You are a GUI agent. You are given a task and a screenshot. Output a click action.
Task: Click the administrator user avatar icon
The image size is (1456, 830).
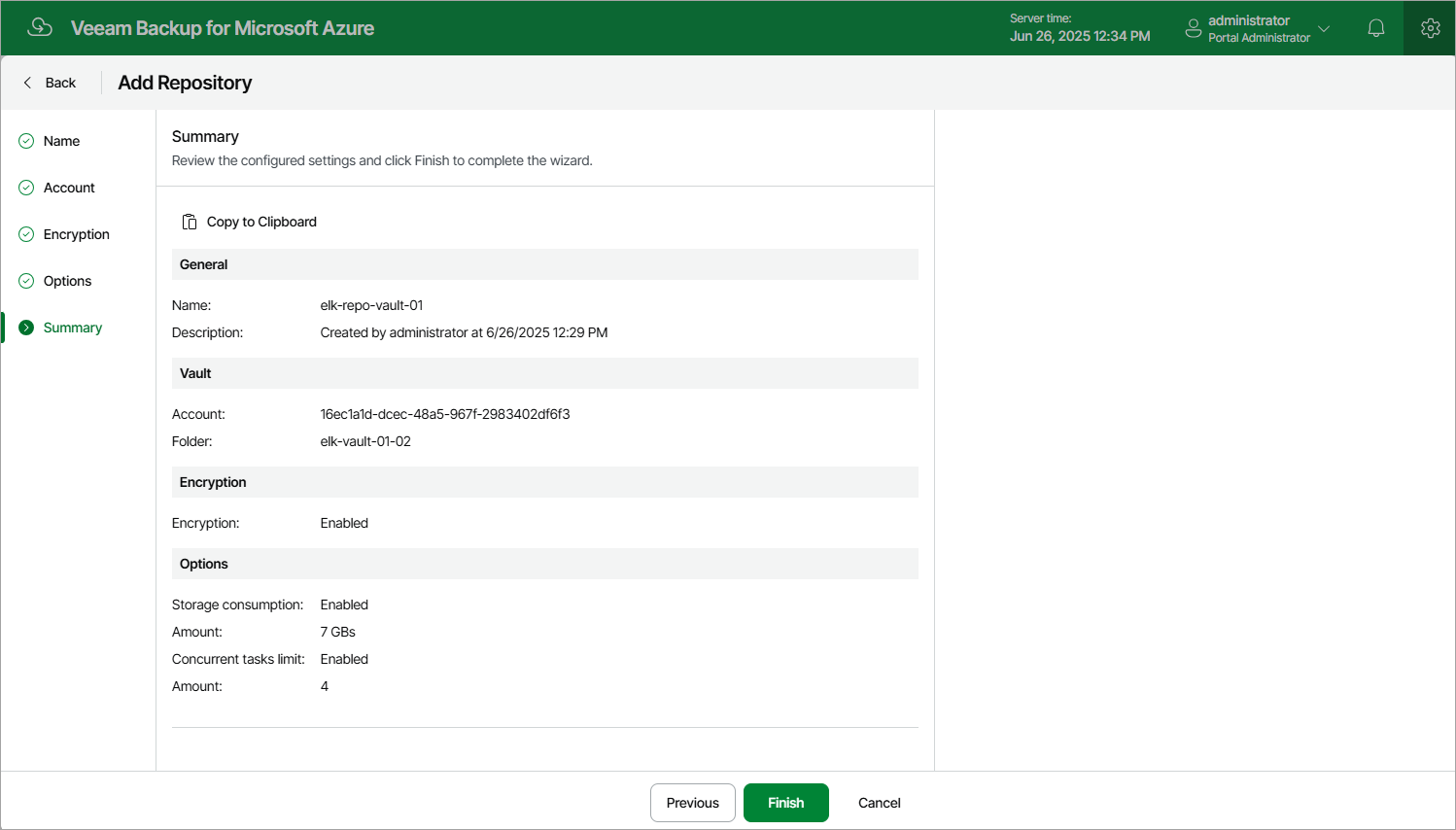pos(1194,28)
